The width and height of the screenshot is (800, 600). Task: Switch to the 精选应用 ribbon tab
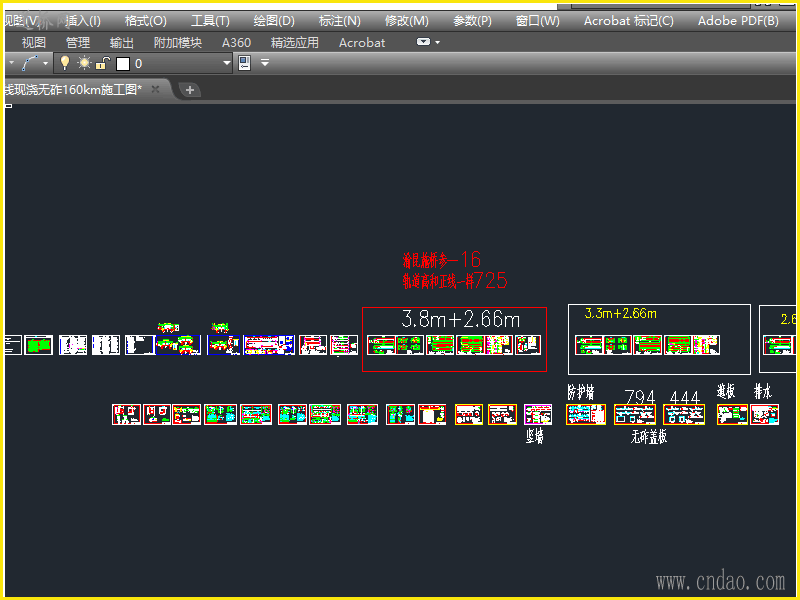pyautogui.click(x=295, y=42)
